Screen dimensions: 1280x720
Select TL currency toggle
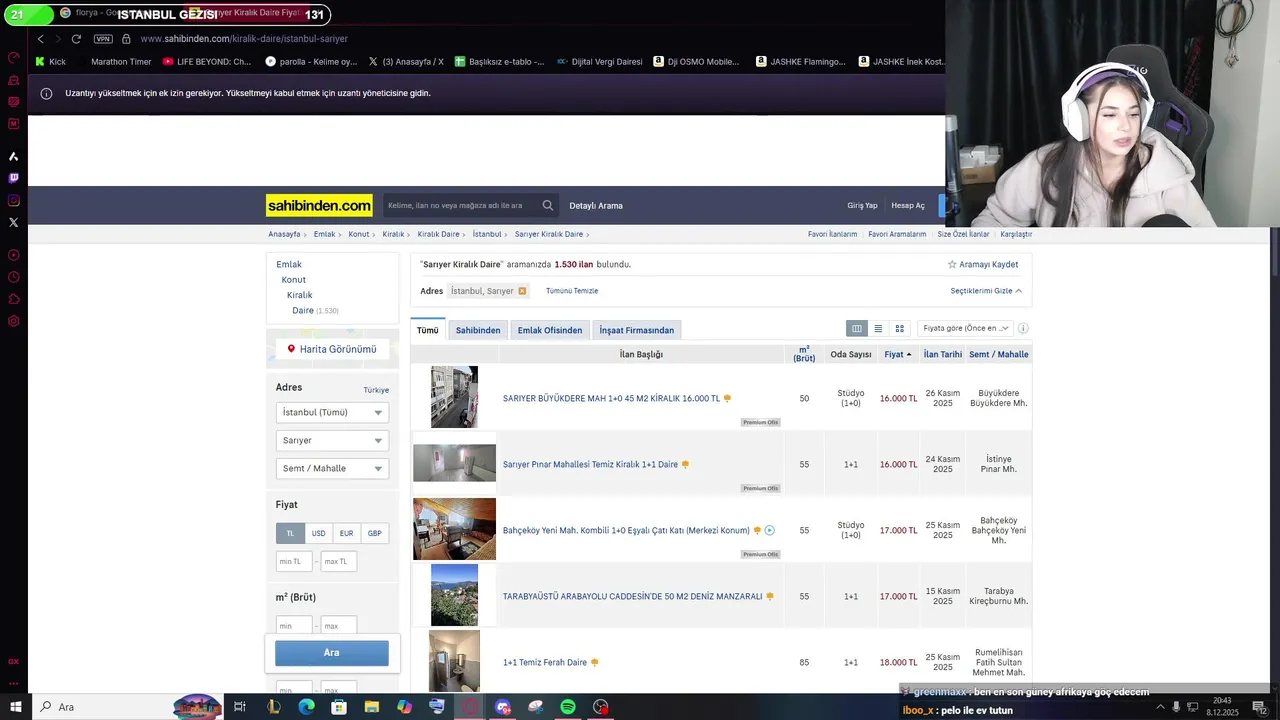coord(290,533)
